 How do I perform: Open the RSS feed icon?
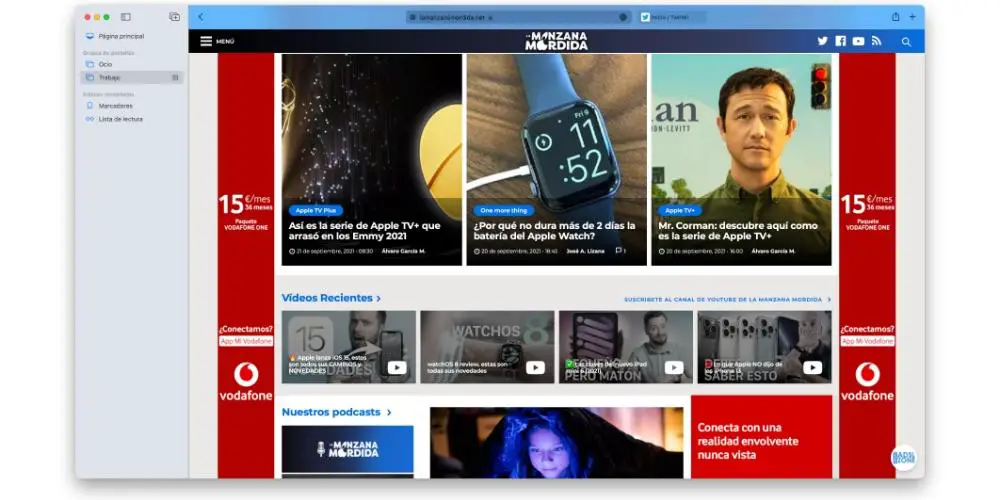tap(876, 41)
